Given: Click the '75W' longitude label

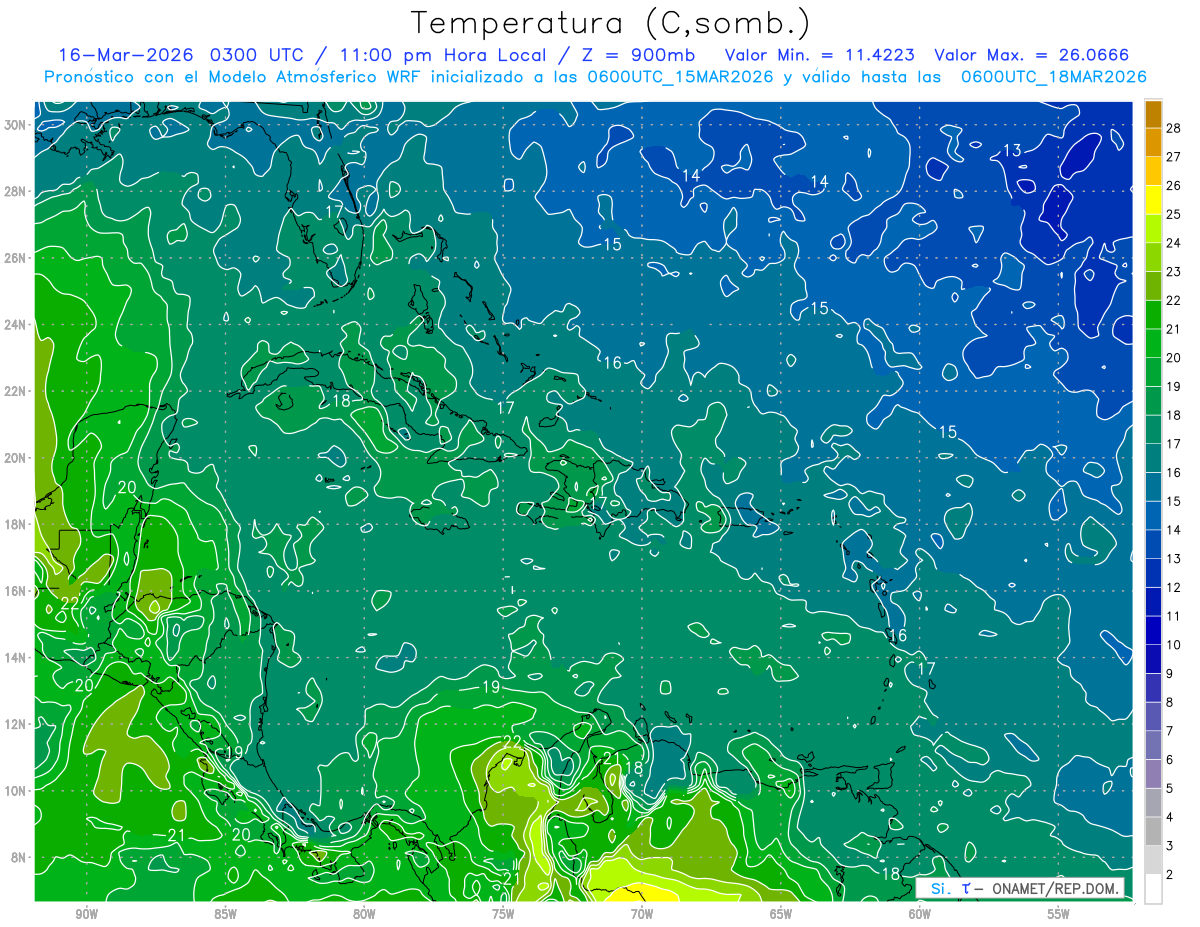Looking at the screenshot, I should [x=503, y=914].
